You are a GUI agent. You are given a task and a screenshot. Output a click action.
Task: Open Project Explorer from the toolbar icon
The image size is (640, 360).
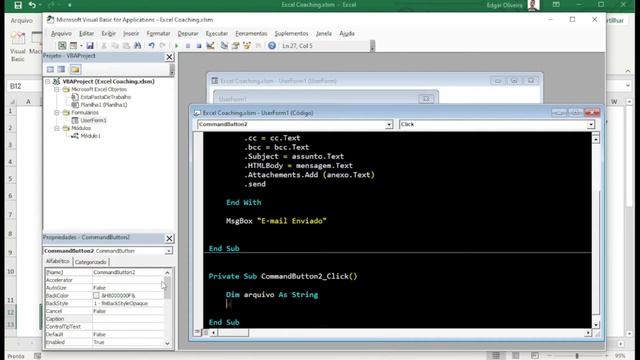pyautogui.click(x=224, y=46)
